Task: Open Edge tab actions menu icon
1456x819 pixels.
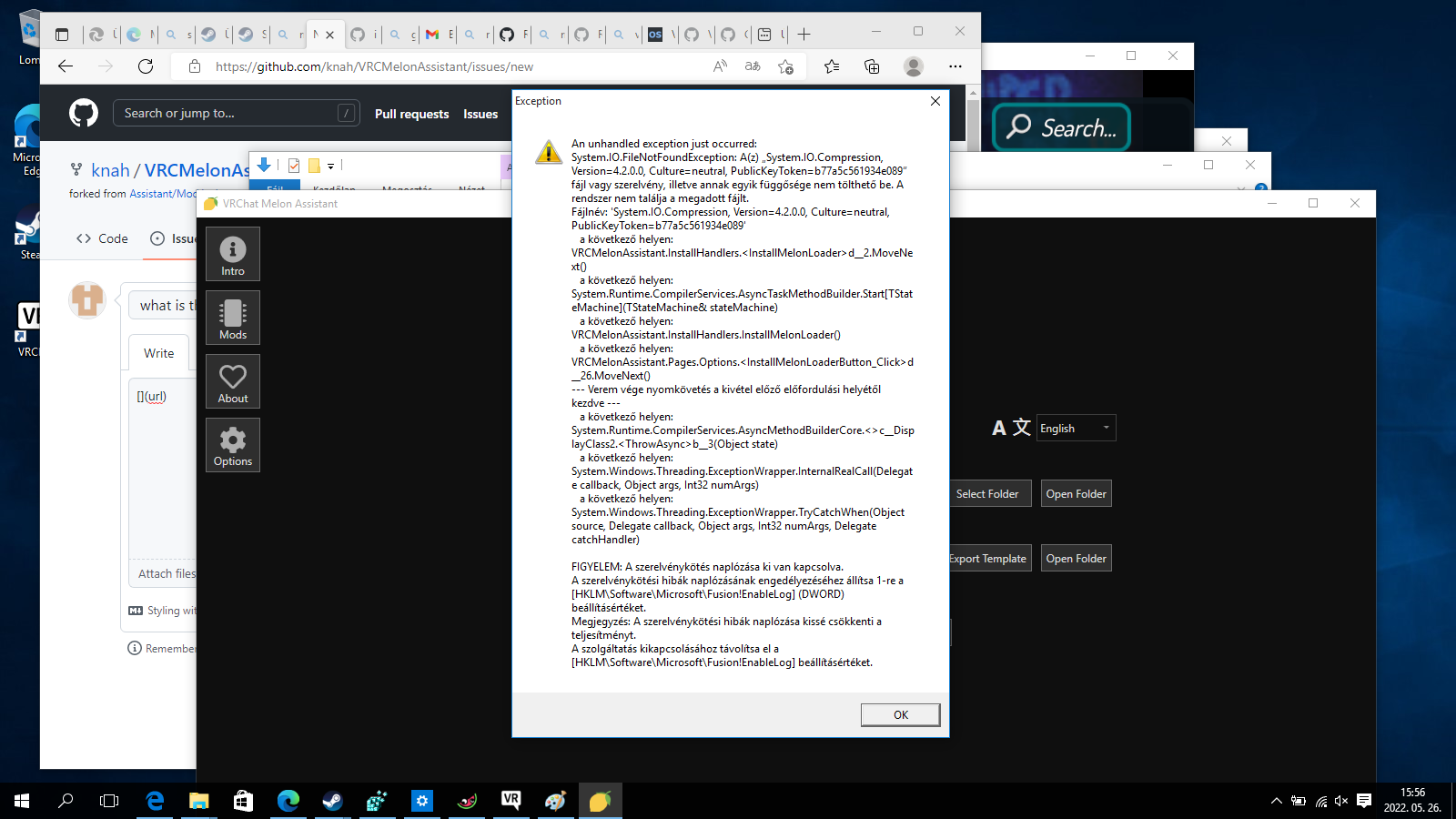Action: tap(62, 35)
